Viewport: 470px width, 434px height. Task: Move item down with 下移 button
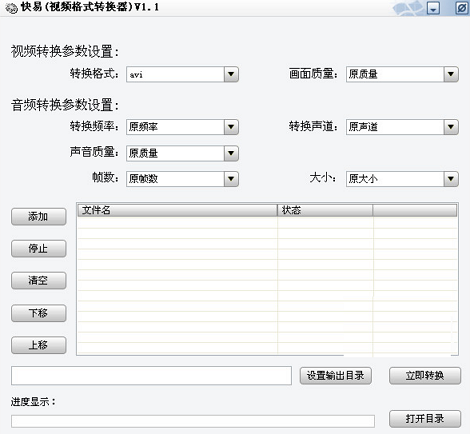pyautogui.click(x=39, y=313)
